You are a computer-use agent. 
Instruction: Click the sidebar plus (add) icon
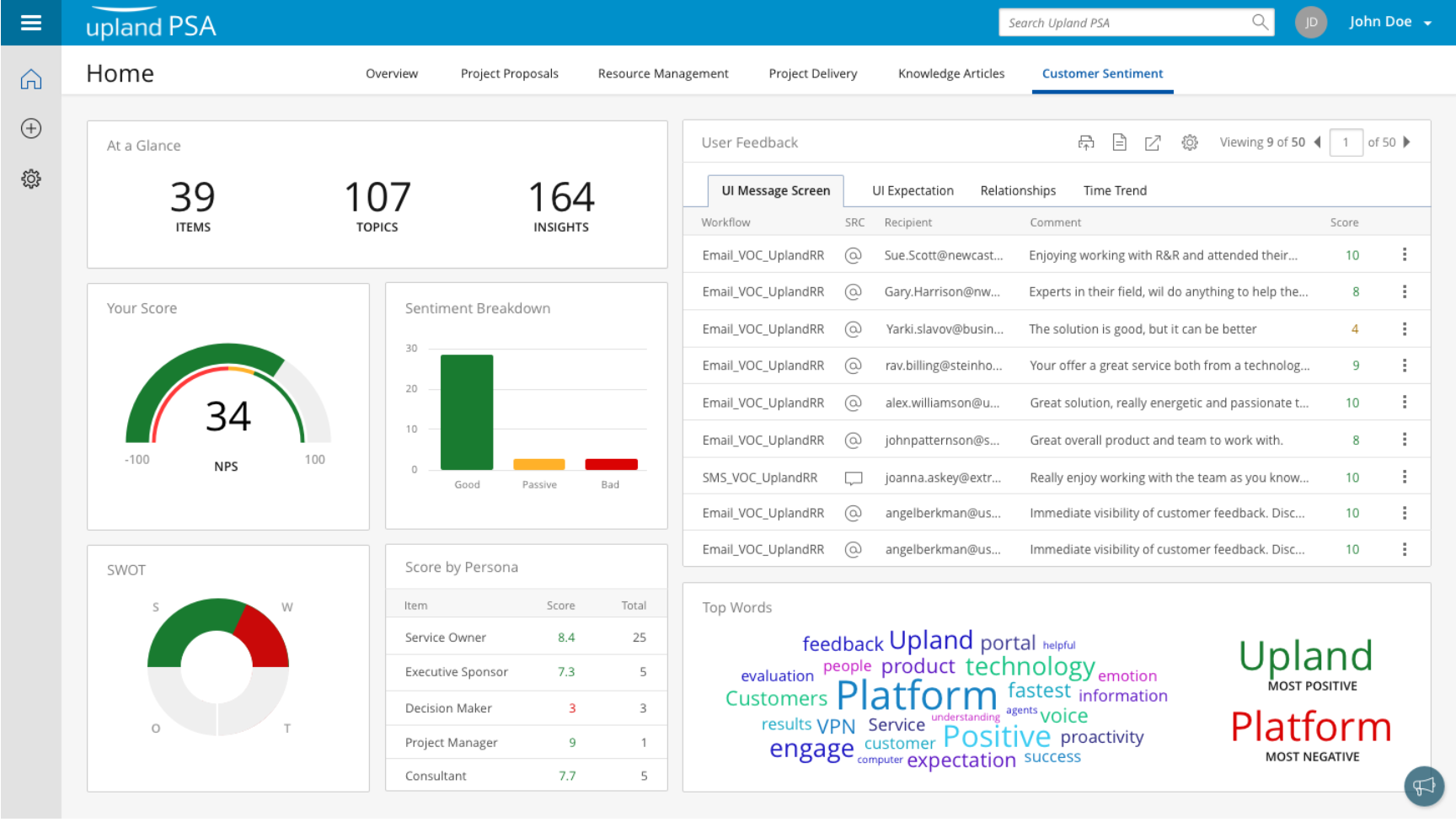click(x=31, y=128)
